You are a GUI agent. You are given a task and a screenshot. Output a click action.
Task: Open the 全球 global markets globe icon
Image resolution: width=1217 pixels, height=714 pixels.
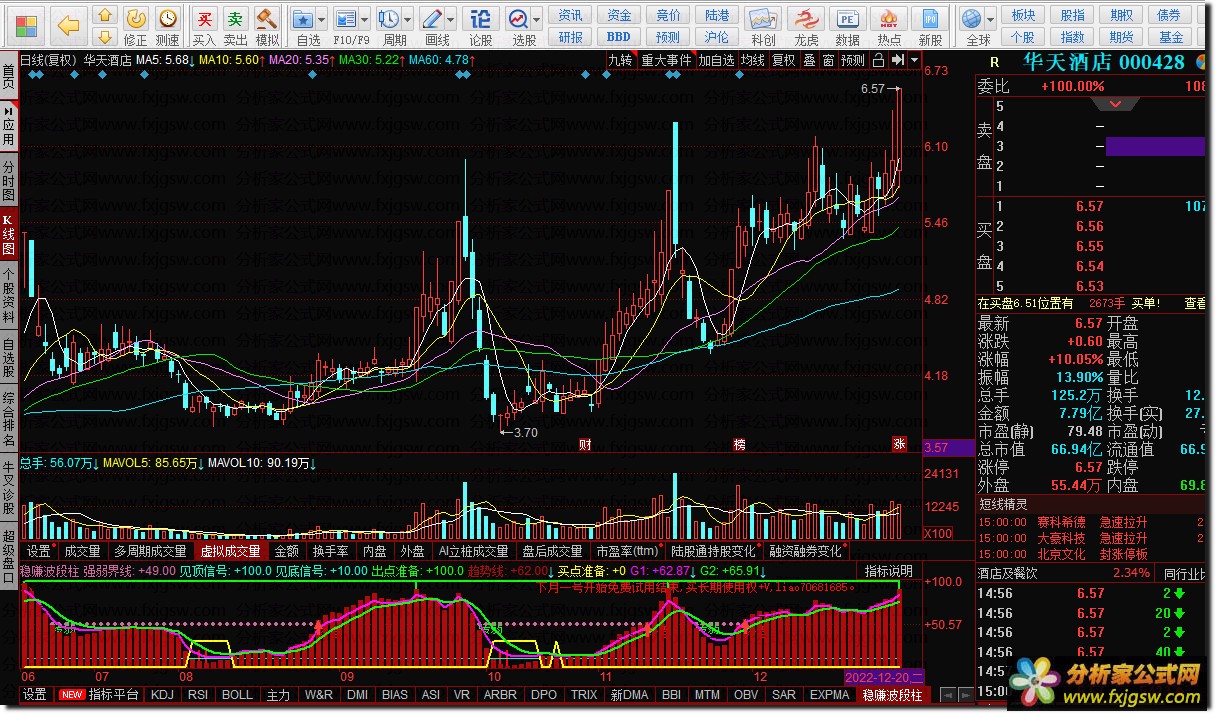(970, 19)
